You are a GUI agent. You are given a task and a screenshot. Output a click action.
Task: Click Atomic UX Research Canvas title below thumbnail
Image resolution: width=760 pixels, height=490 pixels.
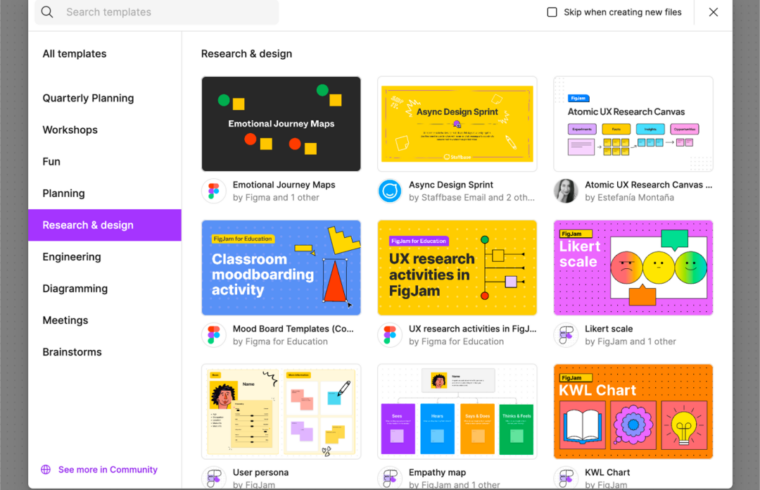tap(649, 185)
